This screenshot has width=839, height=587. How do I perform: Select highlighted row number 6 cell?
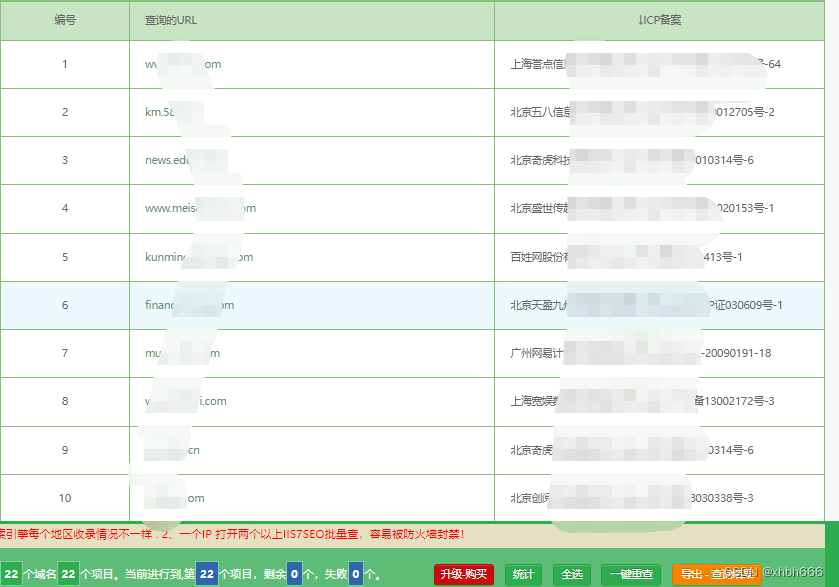pyautogui.click(x=65, y=306)
